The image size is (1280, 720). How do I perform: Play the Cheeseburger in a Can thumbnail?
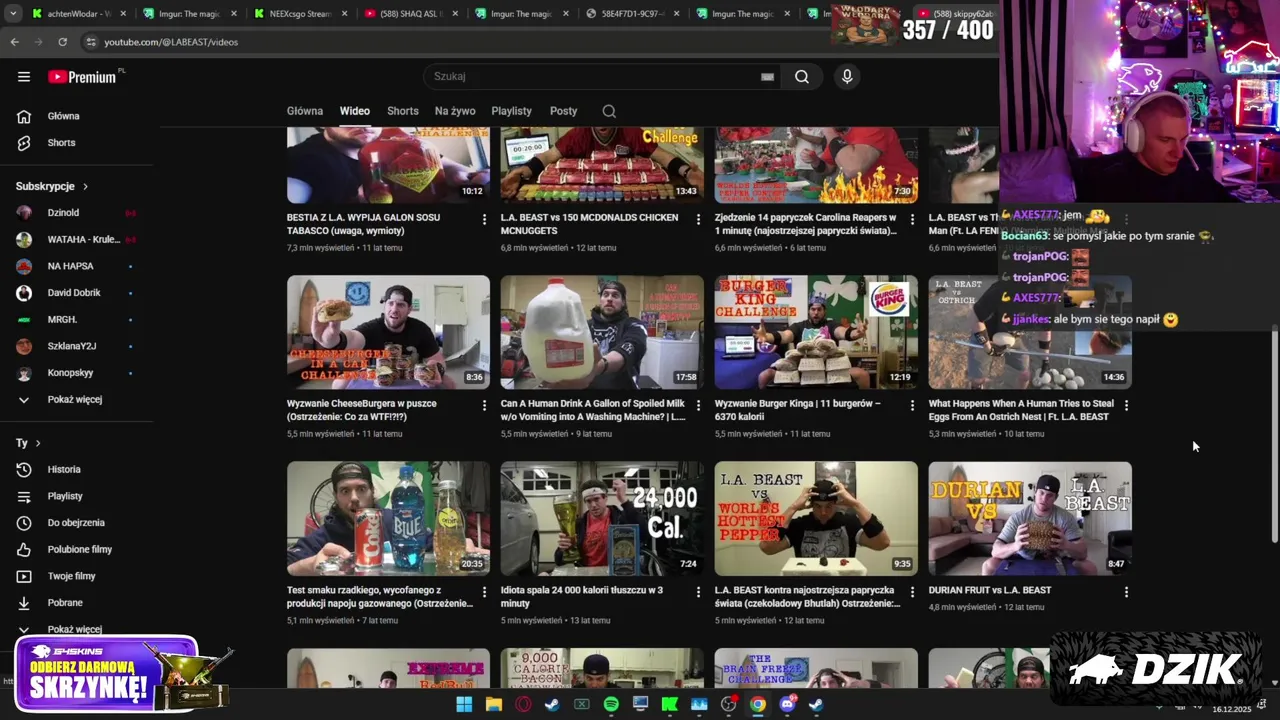[388, 332]
